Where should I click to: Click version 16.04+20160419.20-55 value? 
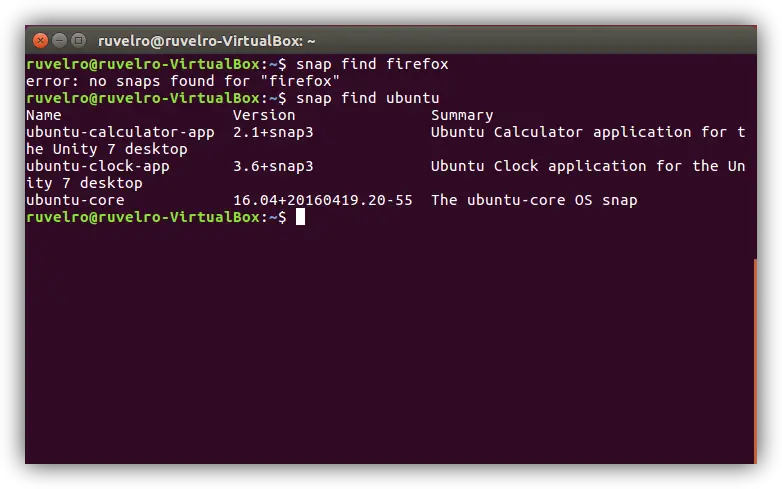coord(323,200)
